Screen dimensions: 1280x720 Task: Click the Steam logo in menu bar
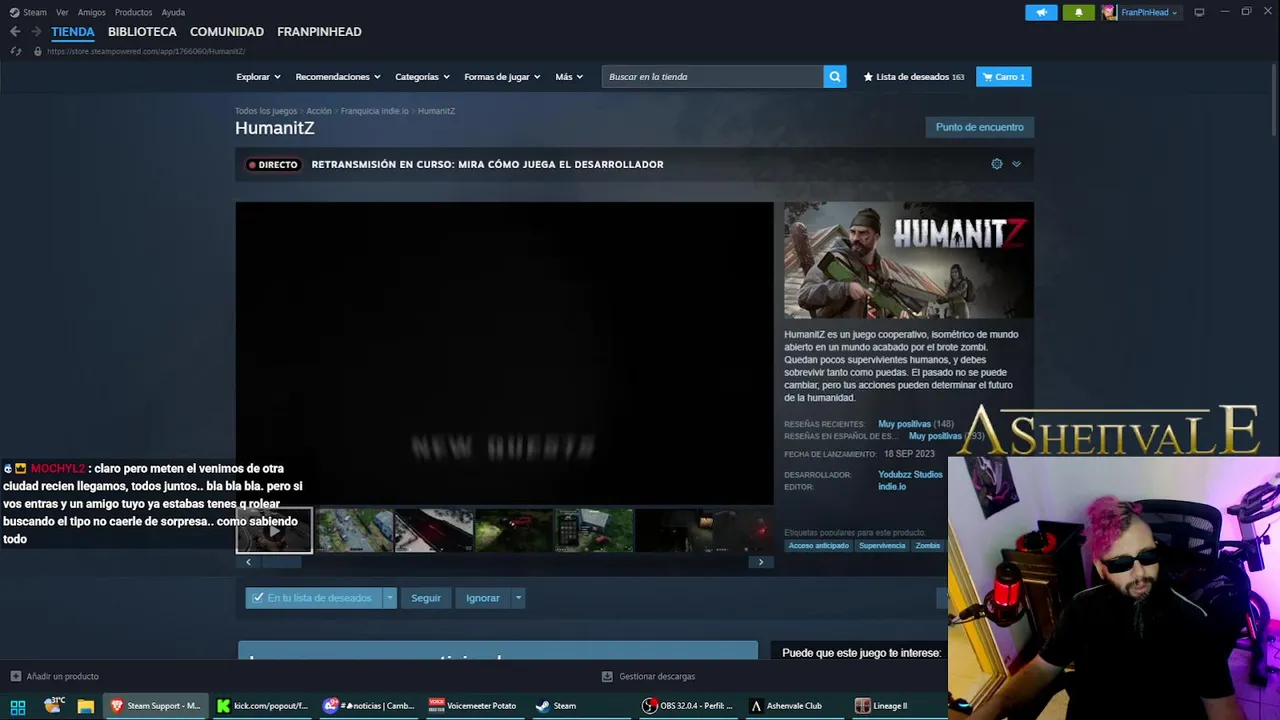(14, 12)
